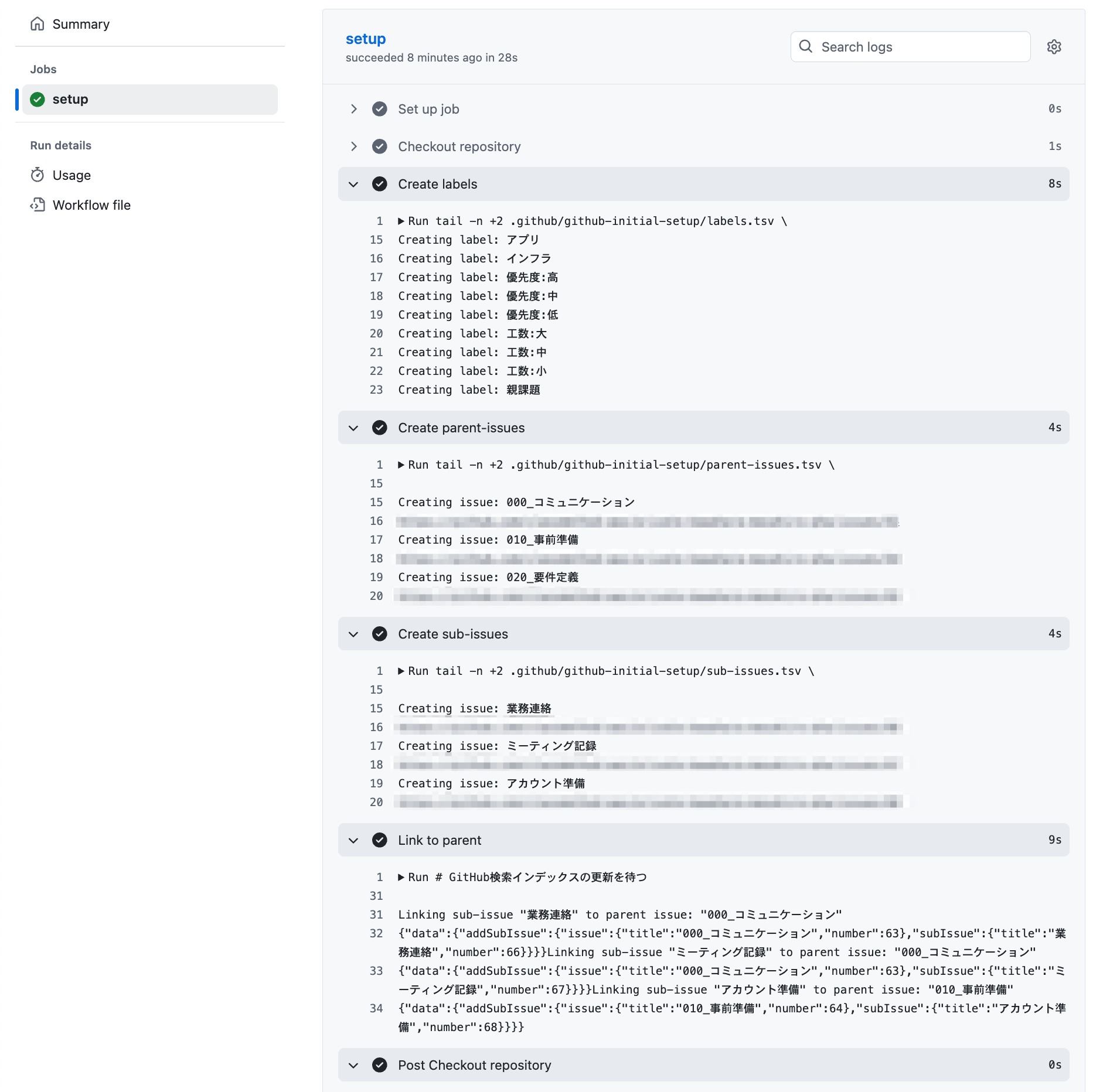Image resolution: width=1103 pixels, height=1092 pixels.
Task: Collapse the Create sub-issues step
Action: 353,634
